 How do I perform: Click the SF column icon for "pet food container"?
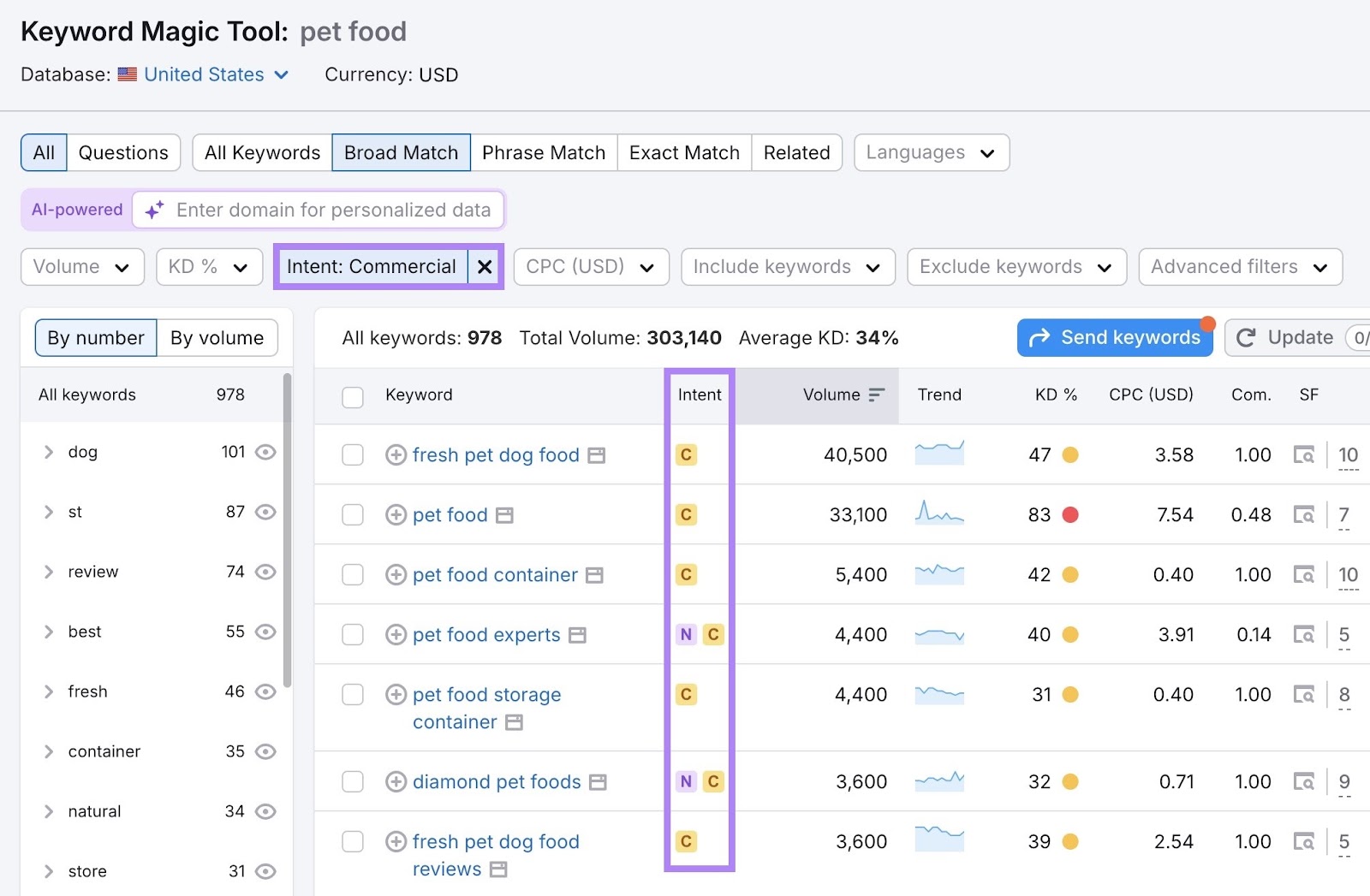tap(1303, 575)
